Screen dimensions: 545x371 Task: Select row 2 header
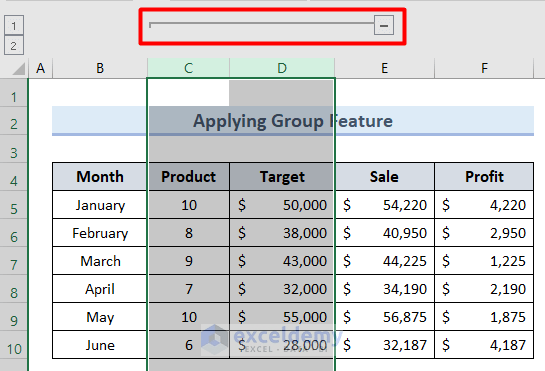[14, 121]
